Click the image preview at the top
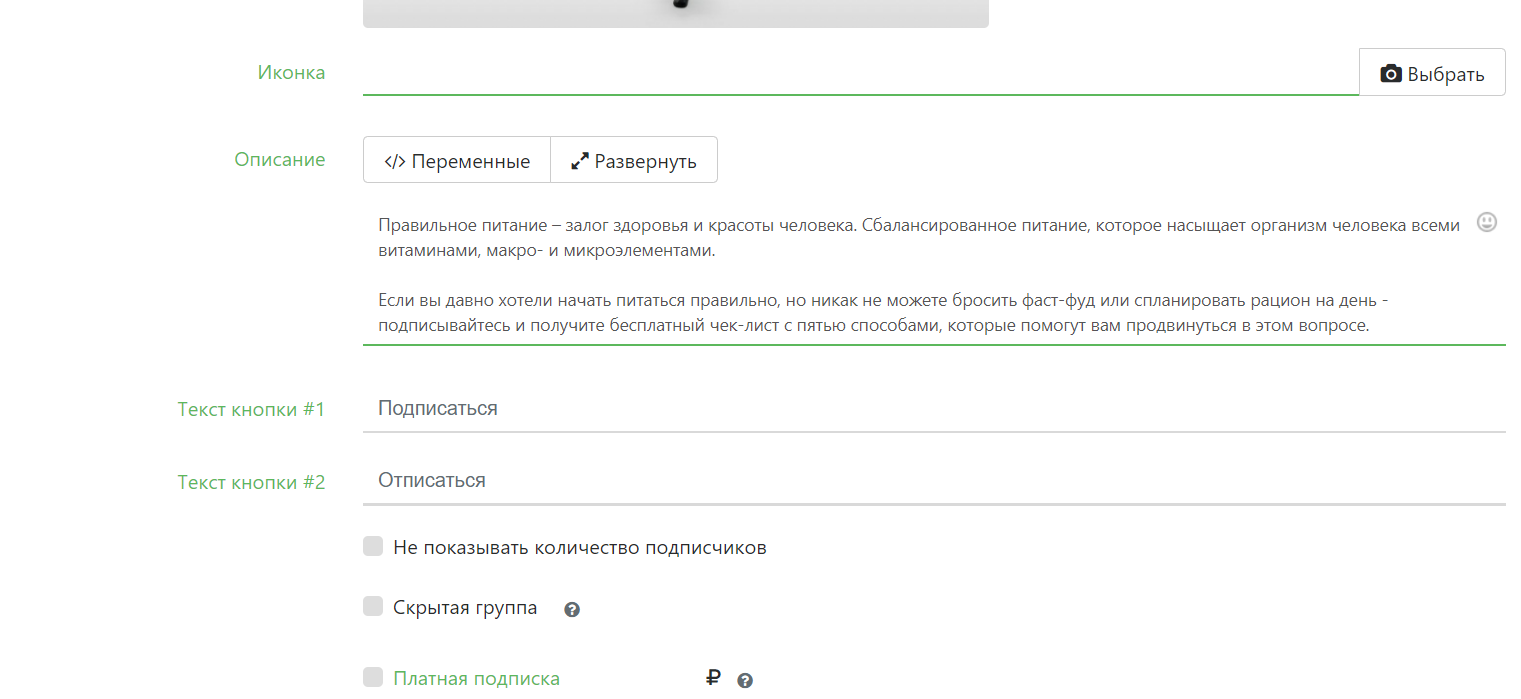 click(x=675, y=12)
